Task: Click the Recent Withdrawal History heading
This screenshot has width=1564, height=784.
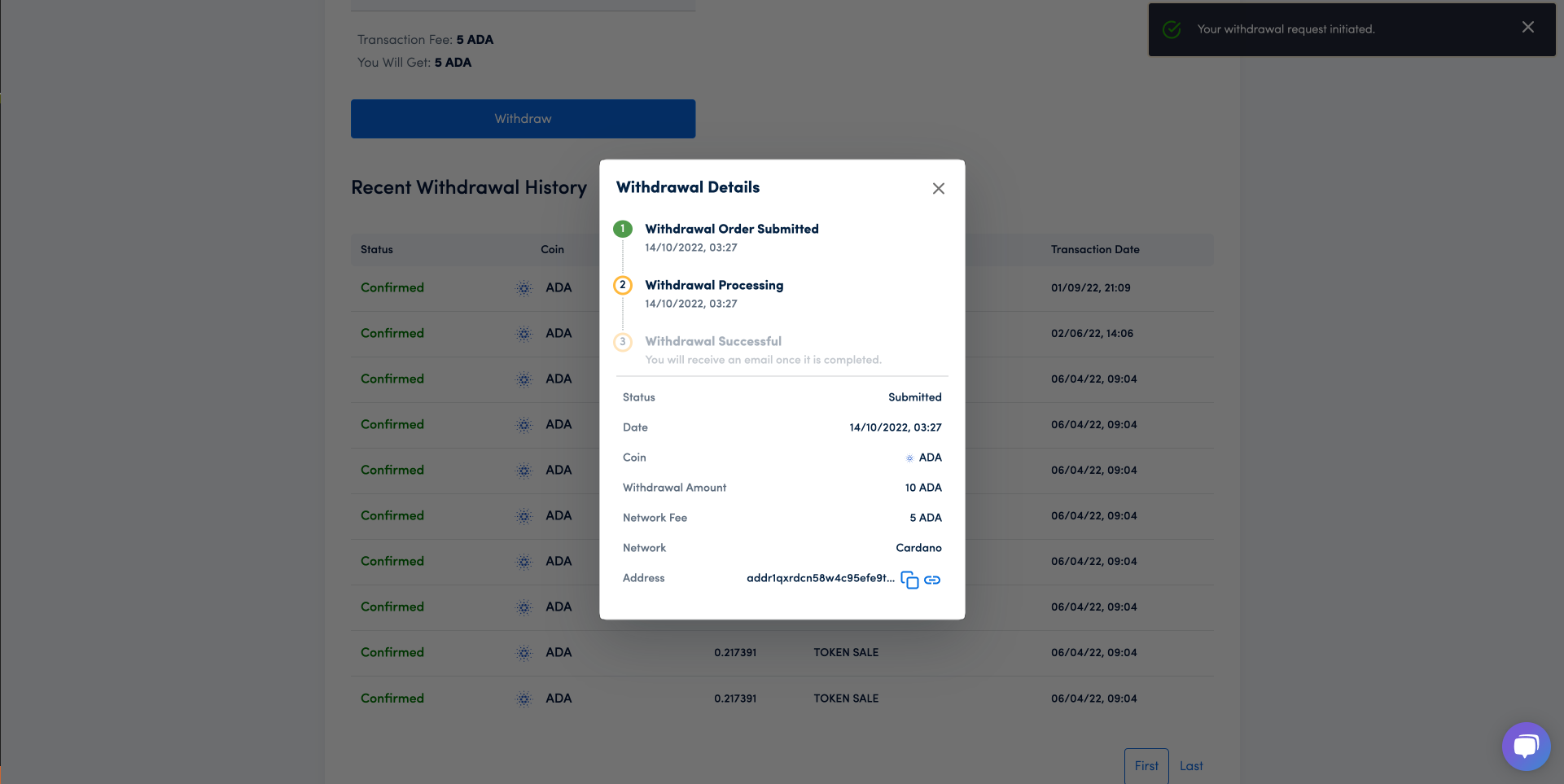Action: (x=469, y=187)
